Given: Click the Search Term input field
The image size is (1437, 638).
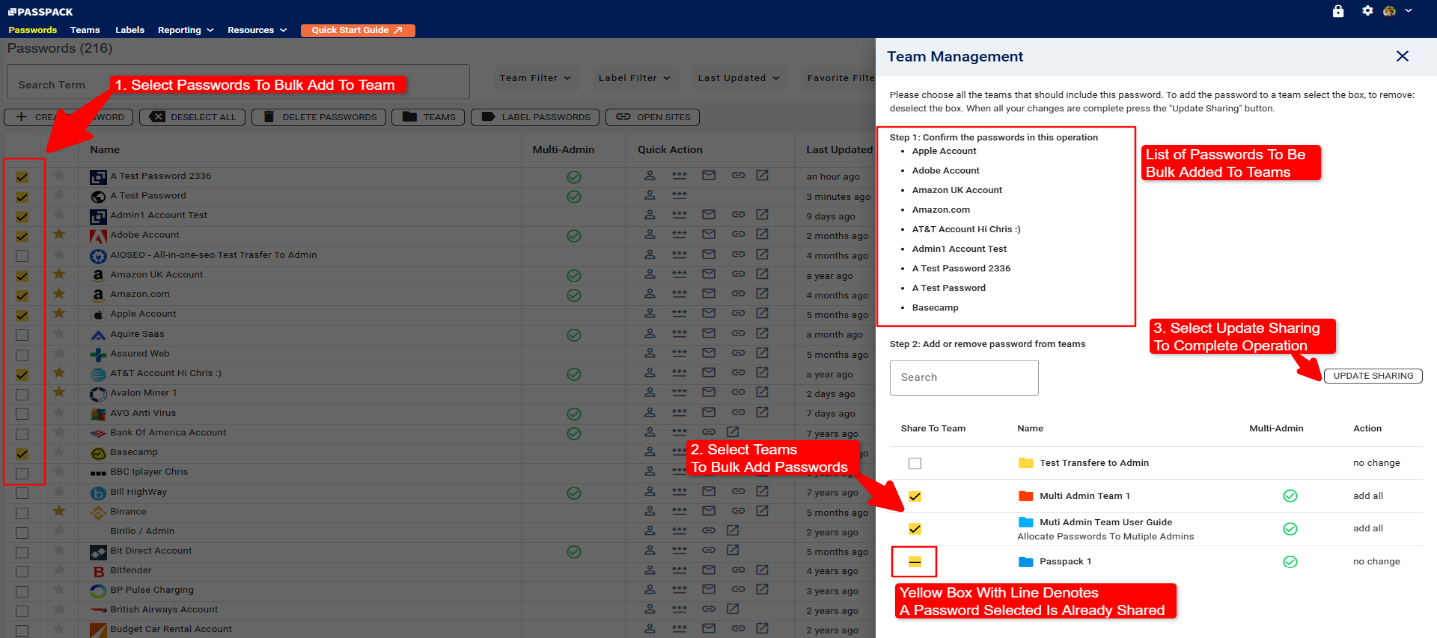Looking at the screenshot, I should (x=238, y=83).
